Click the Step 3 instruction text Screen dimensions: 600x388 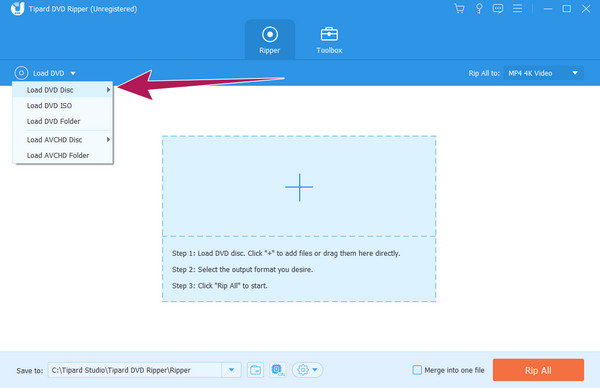pyautogui.click(x=220, y=285)
